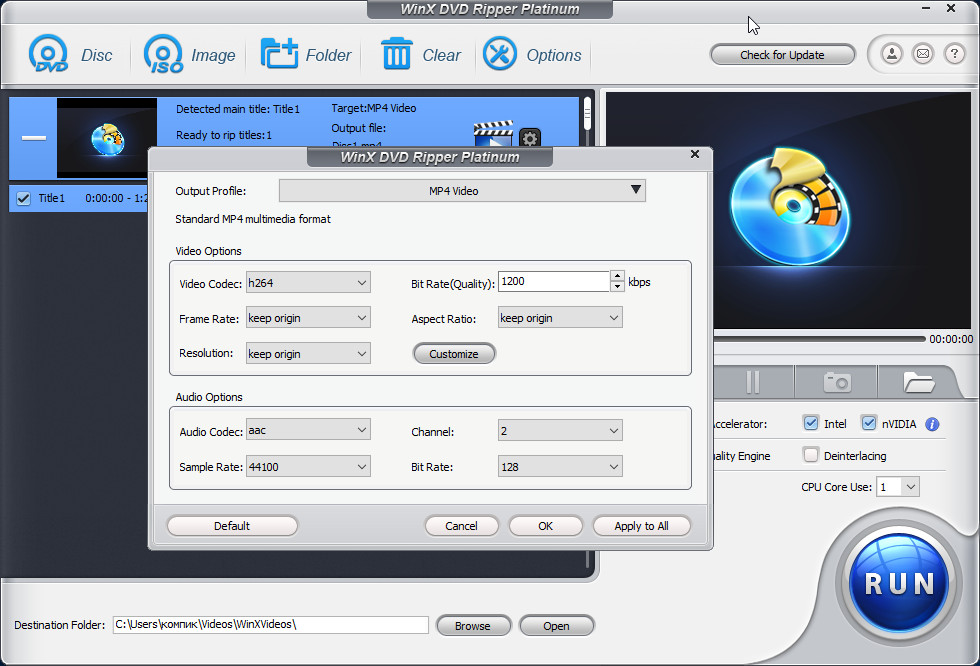
Task: Open the destination folder
Action: click(x=556, y=625)
